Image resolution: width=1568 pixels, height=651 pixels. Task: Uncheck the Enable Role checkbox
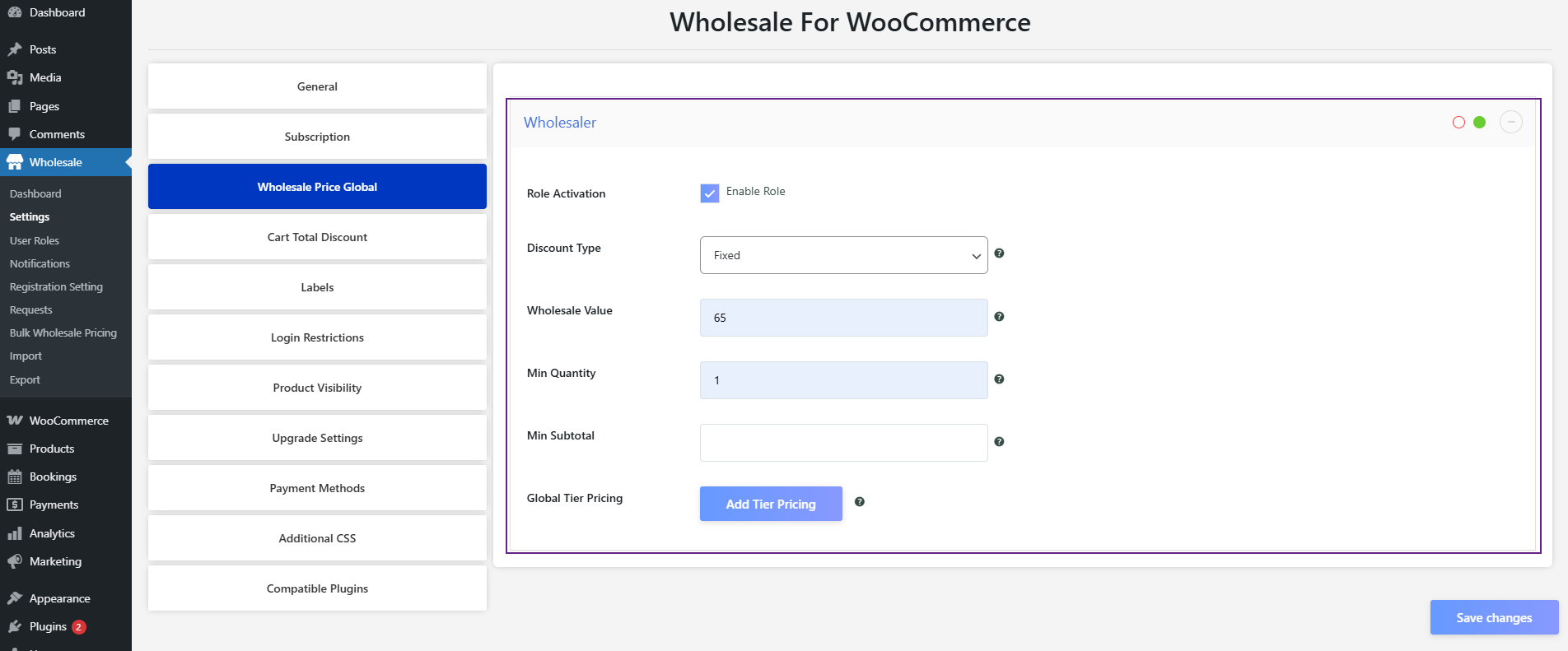(x=710, y=193)
